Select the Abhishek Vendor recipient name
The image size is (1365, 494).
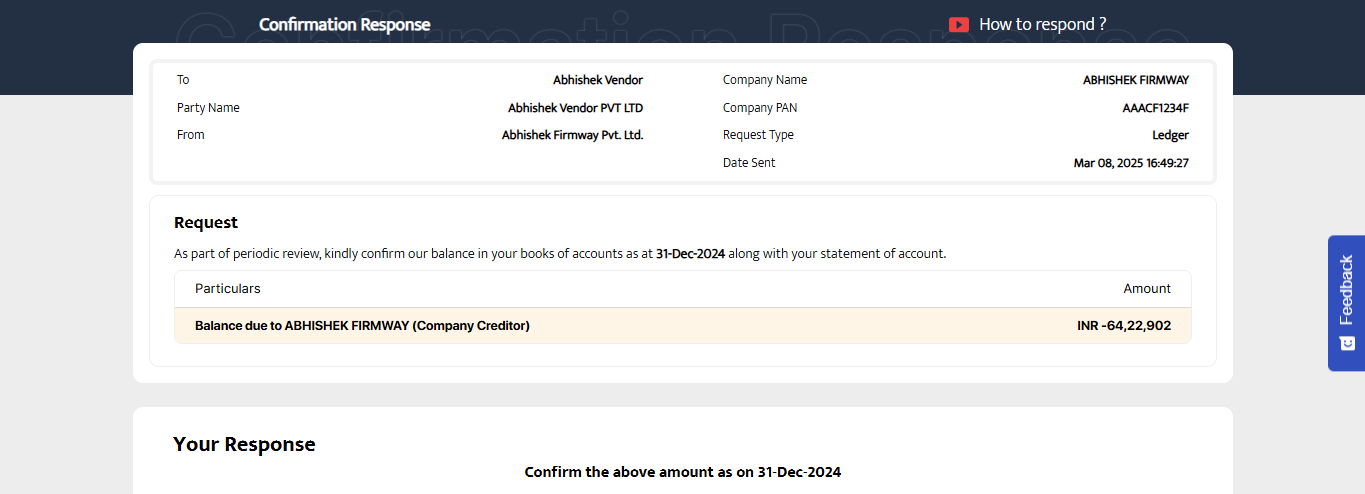597,80
